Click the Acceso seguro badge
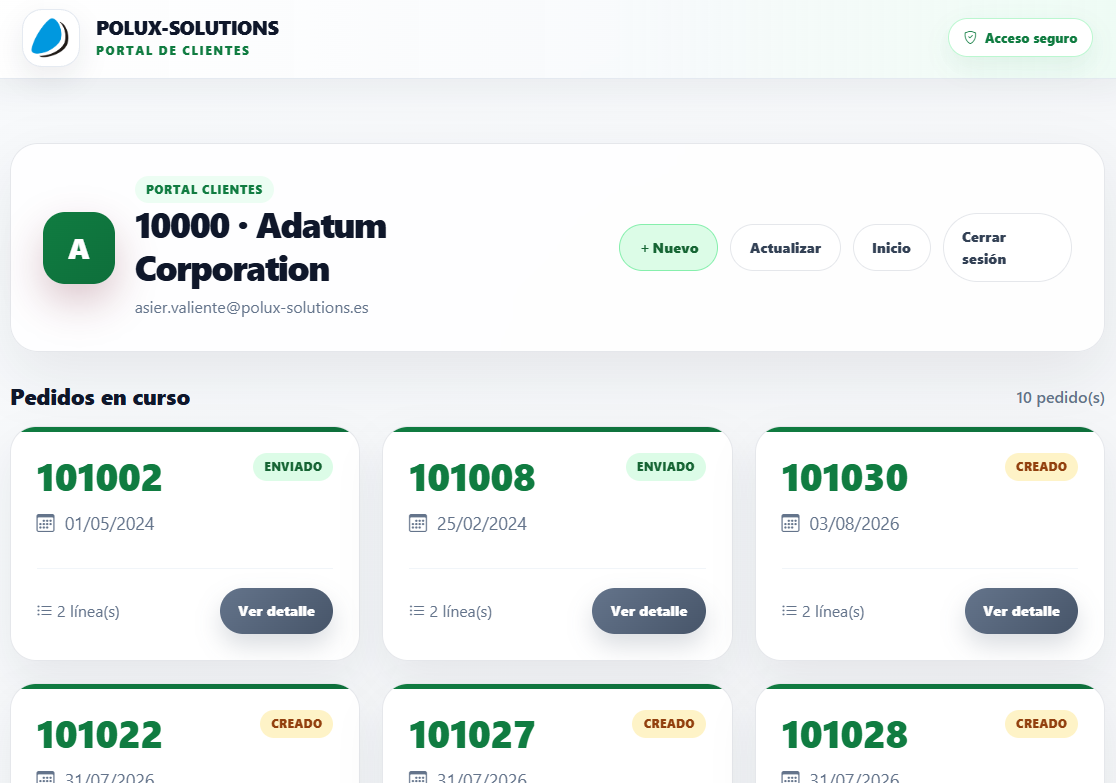Image resolution: width=1116 pixels, height=783 pixels. [1020, 38]
